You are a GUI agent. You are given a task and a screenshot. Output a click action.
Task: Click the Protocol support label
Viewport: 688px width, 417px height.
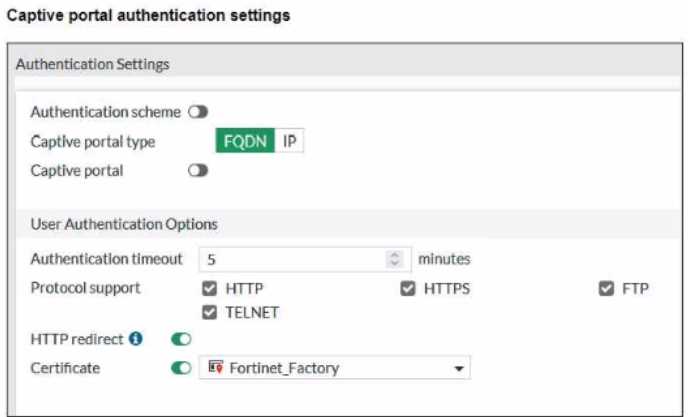pyautogui.click(x=85, y=289)
